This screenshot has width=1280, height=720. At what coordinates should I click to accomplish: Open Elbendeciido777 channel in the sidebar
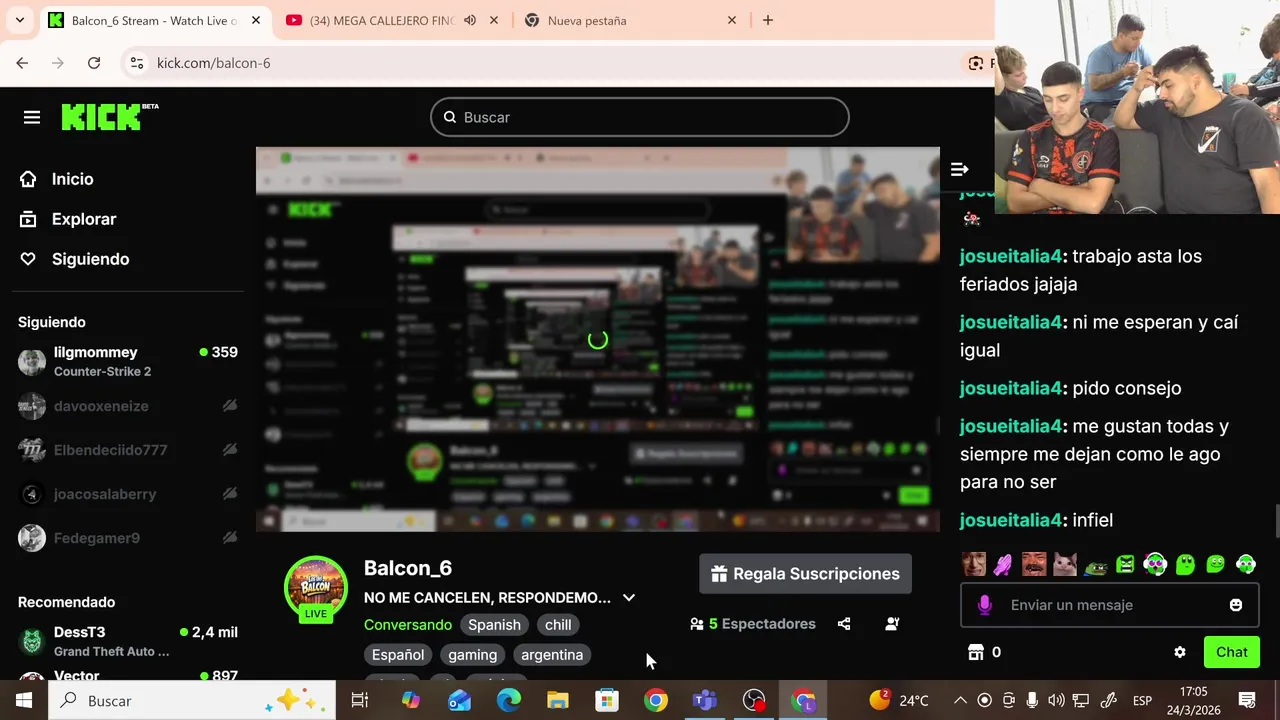[128, 450]
